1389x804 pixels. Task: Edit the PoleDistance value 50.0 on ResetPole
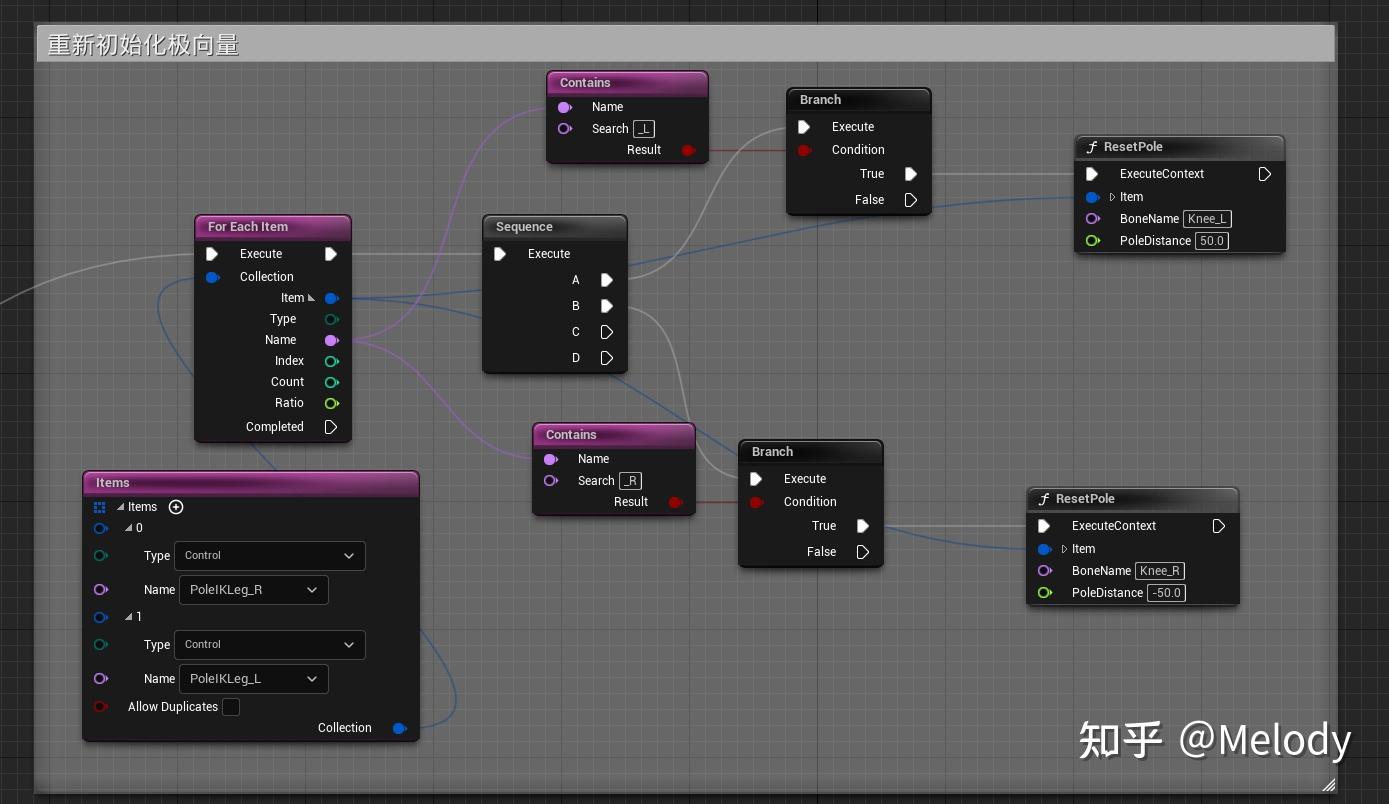point(1212,241)
